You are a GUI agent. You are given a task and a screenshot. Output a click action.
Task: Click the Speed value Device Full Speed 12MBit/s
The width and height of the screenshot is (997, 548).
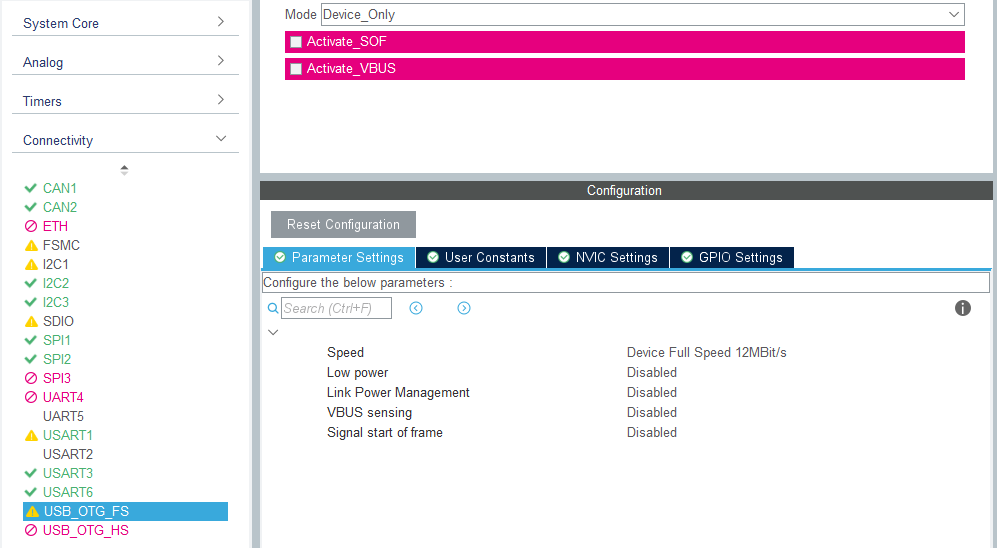point(706,352)
